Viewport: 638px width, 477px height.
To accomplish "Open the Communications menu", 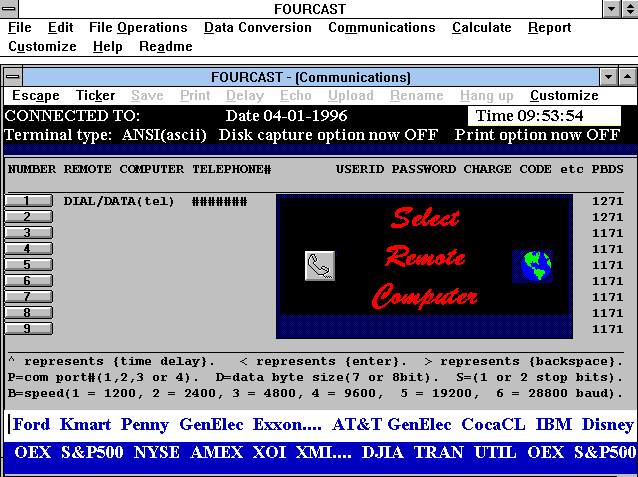I will point(382,27).
